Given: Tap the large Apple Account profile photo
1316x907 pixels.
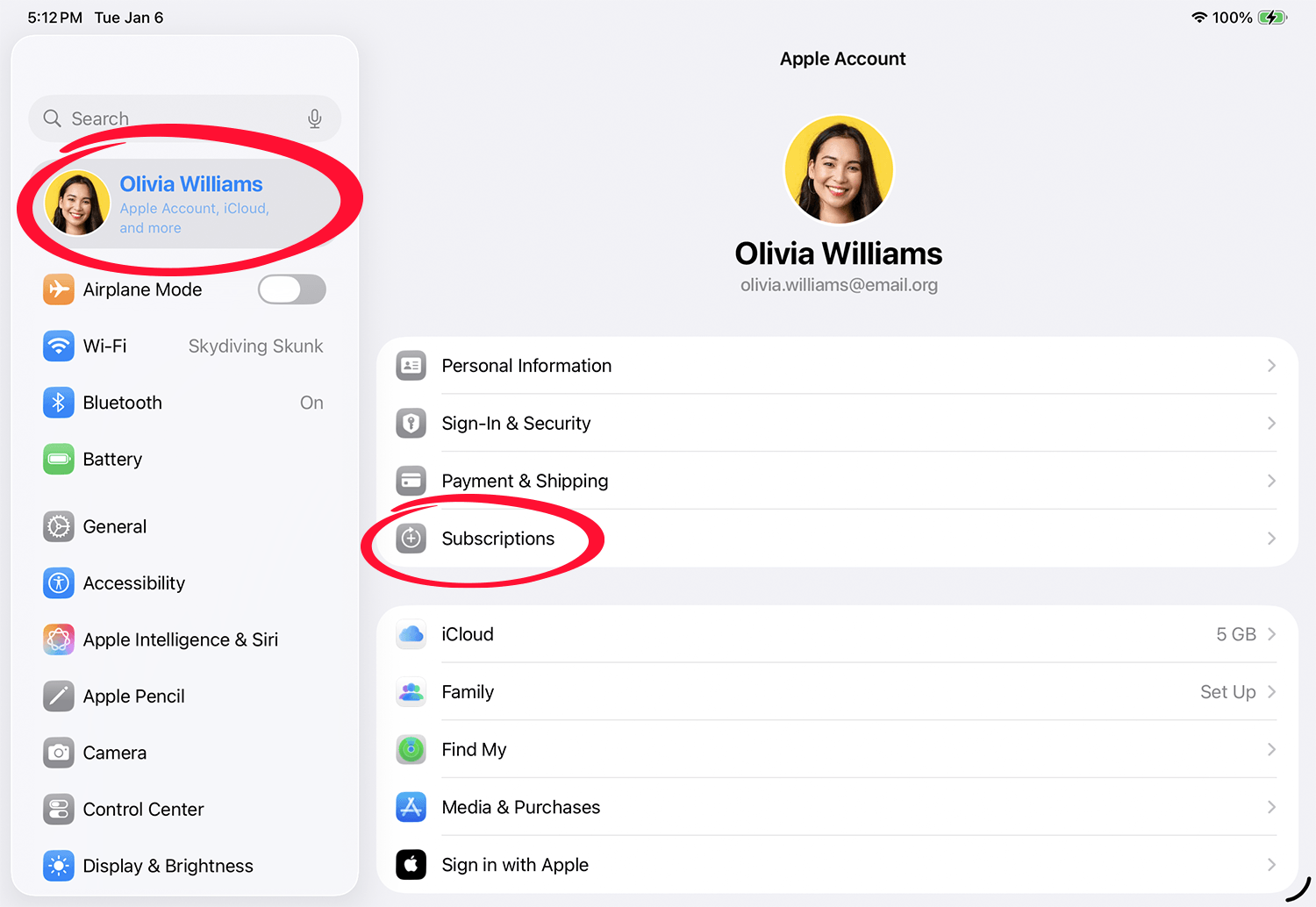Looking at the screenshot, I should tap(839, 170).
